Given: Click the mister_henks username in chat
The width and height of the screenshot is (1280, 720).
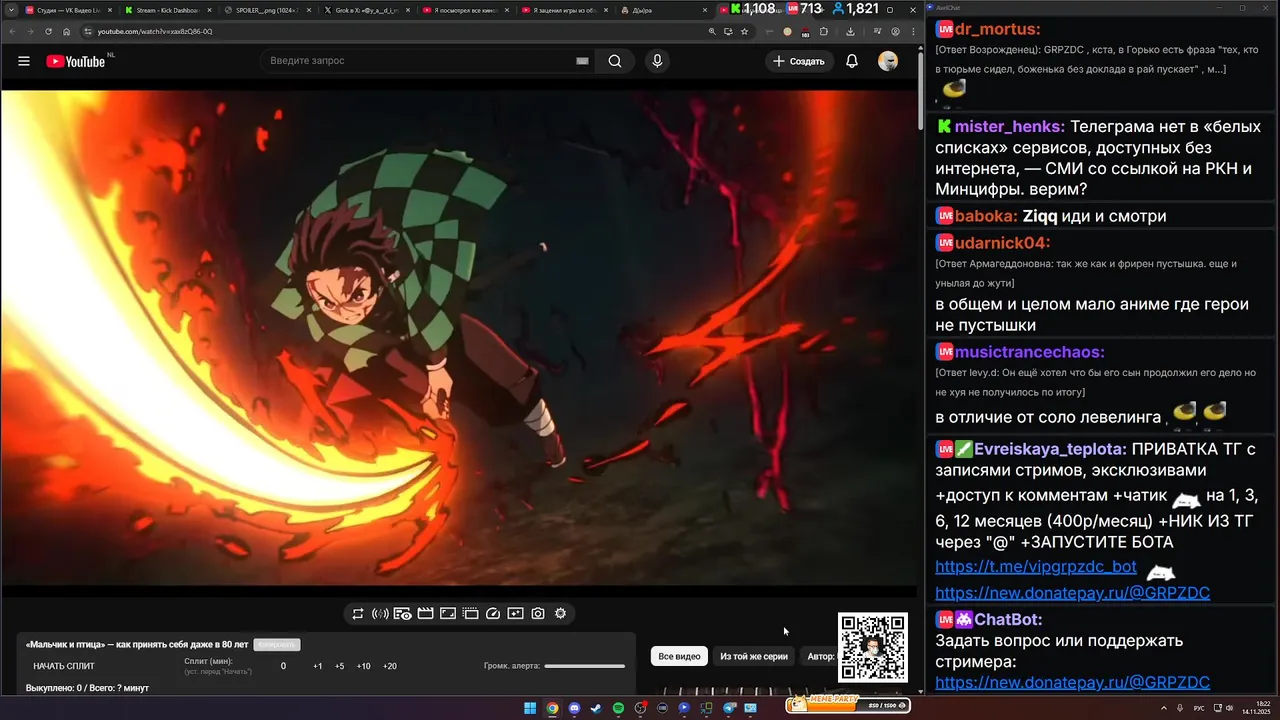Looking at the screenshot, I should [1009, 127].
